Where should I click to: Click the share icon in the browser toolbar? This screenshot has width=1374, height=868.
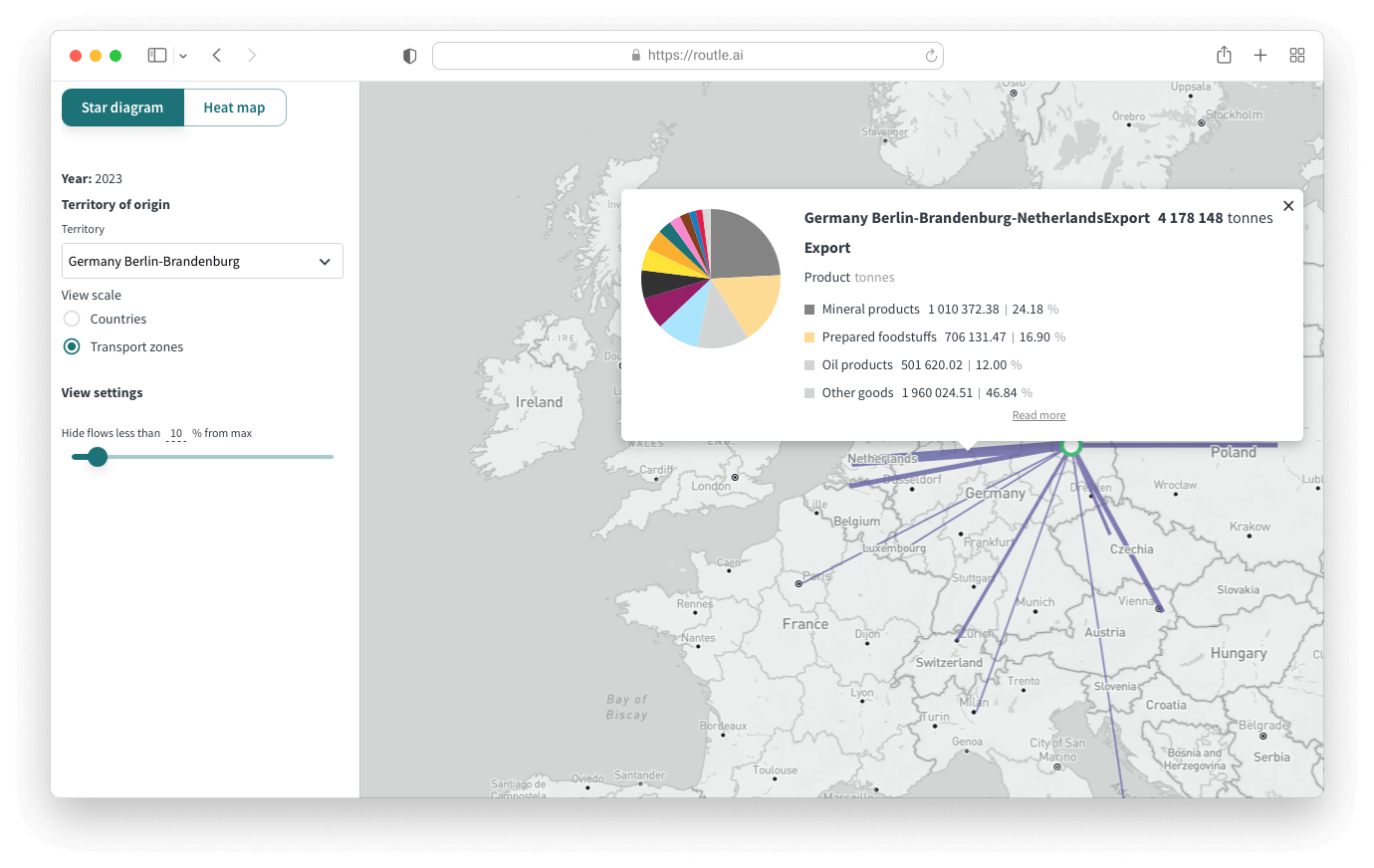[x=1224, y=55]
